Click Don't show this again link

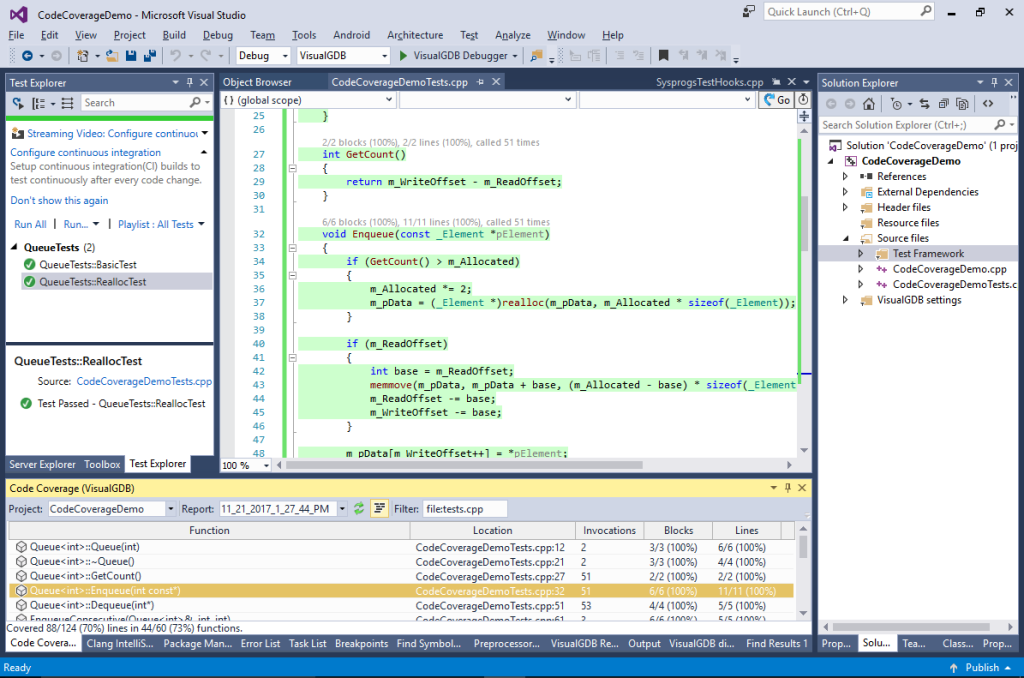(x=59, y=201)
